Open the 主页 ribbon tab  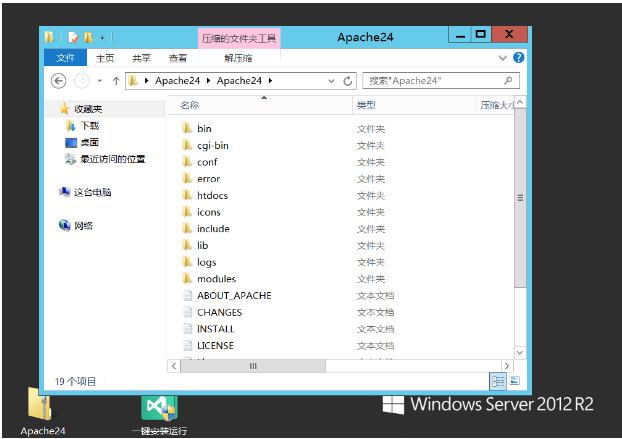pyautogui.click(x=105, y=58)
